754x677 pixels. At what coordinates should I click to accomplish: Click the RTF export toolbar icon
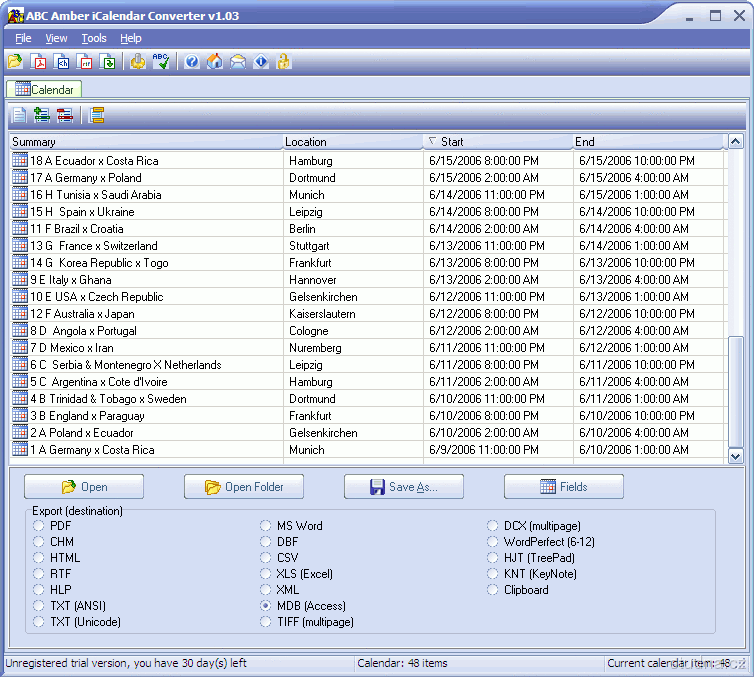point(85,62)
